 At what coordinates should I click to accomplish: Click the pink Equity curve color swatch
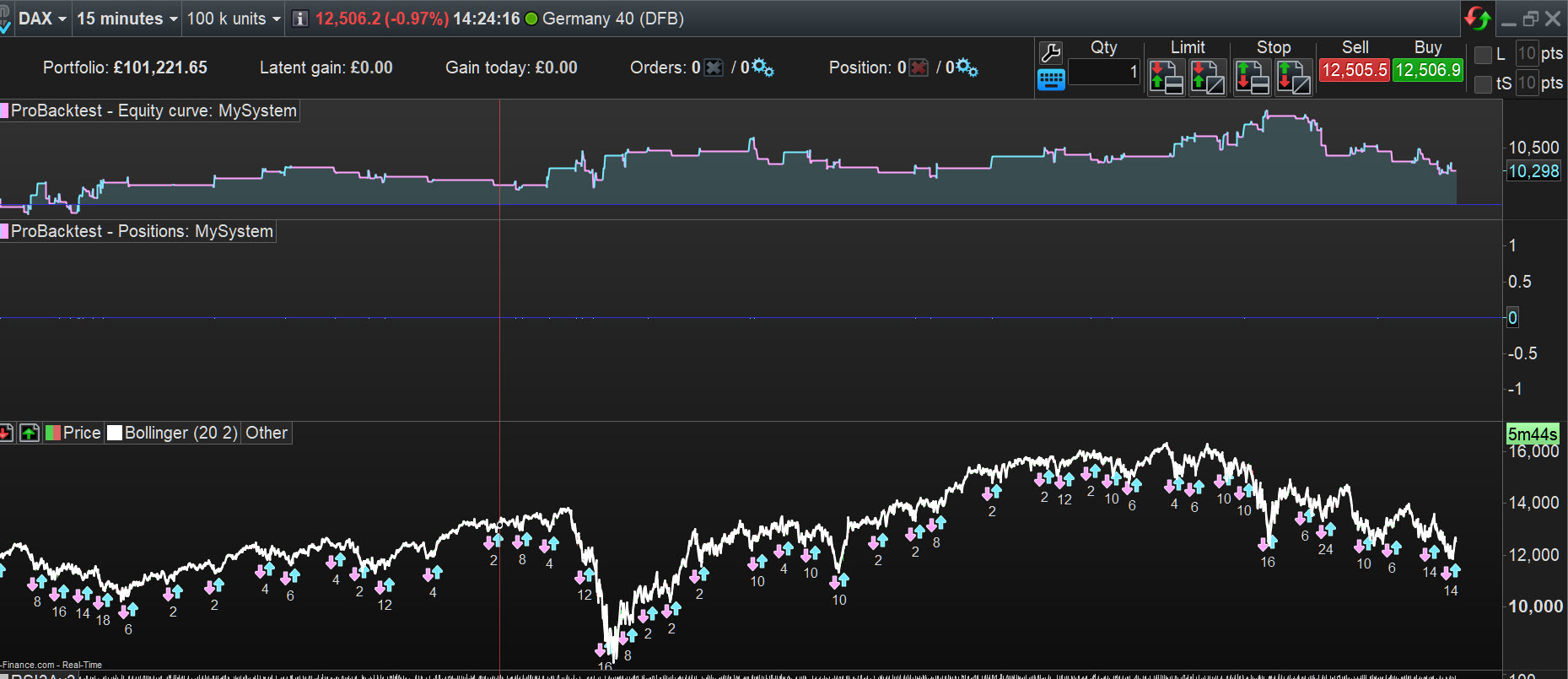[4, 110]
